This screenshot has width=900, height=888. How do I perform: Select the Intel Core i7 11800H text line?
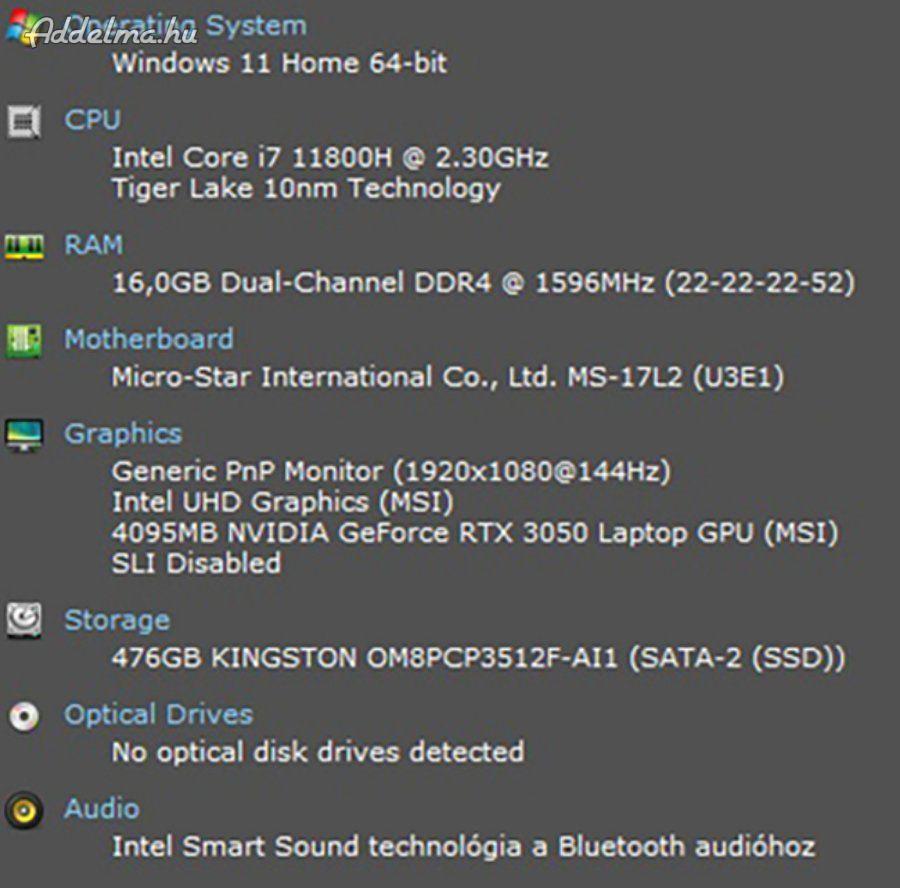click(x=330, y=157)
